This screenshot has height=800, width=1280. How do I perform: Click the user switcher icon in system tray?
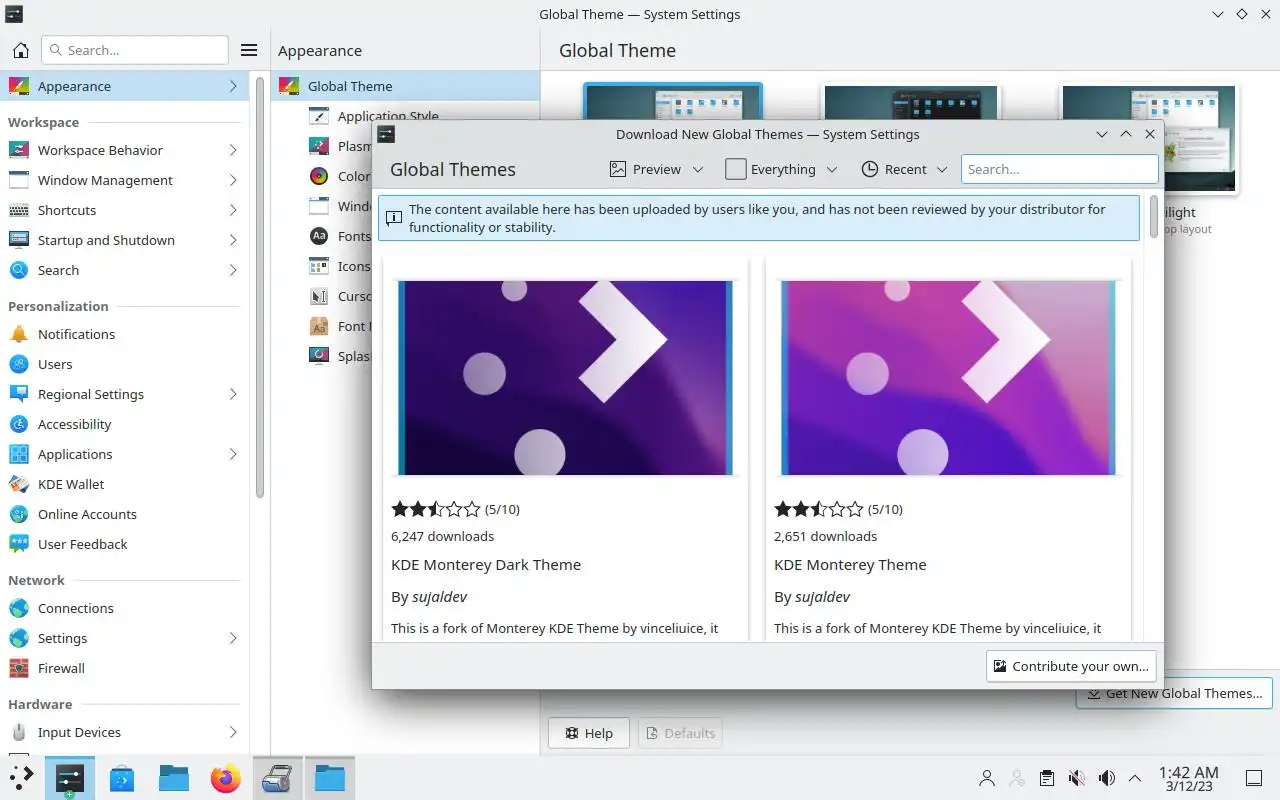pyautogui.click(x=987, y=778)
